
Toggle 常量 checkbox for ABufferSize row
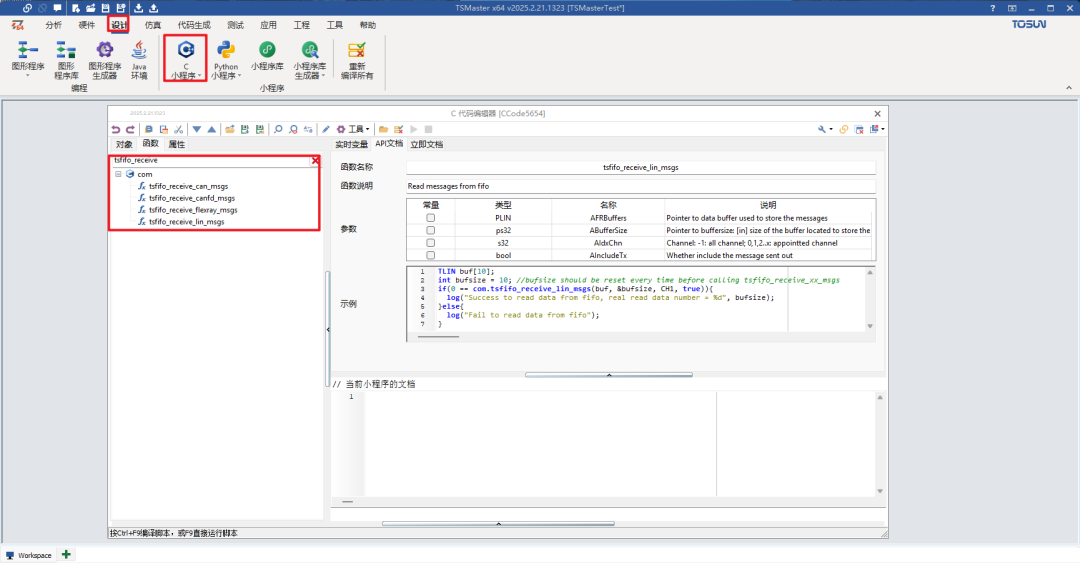click(430, 230)
